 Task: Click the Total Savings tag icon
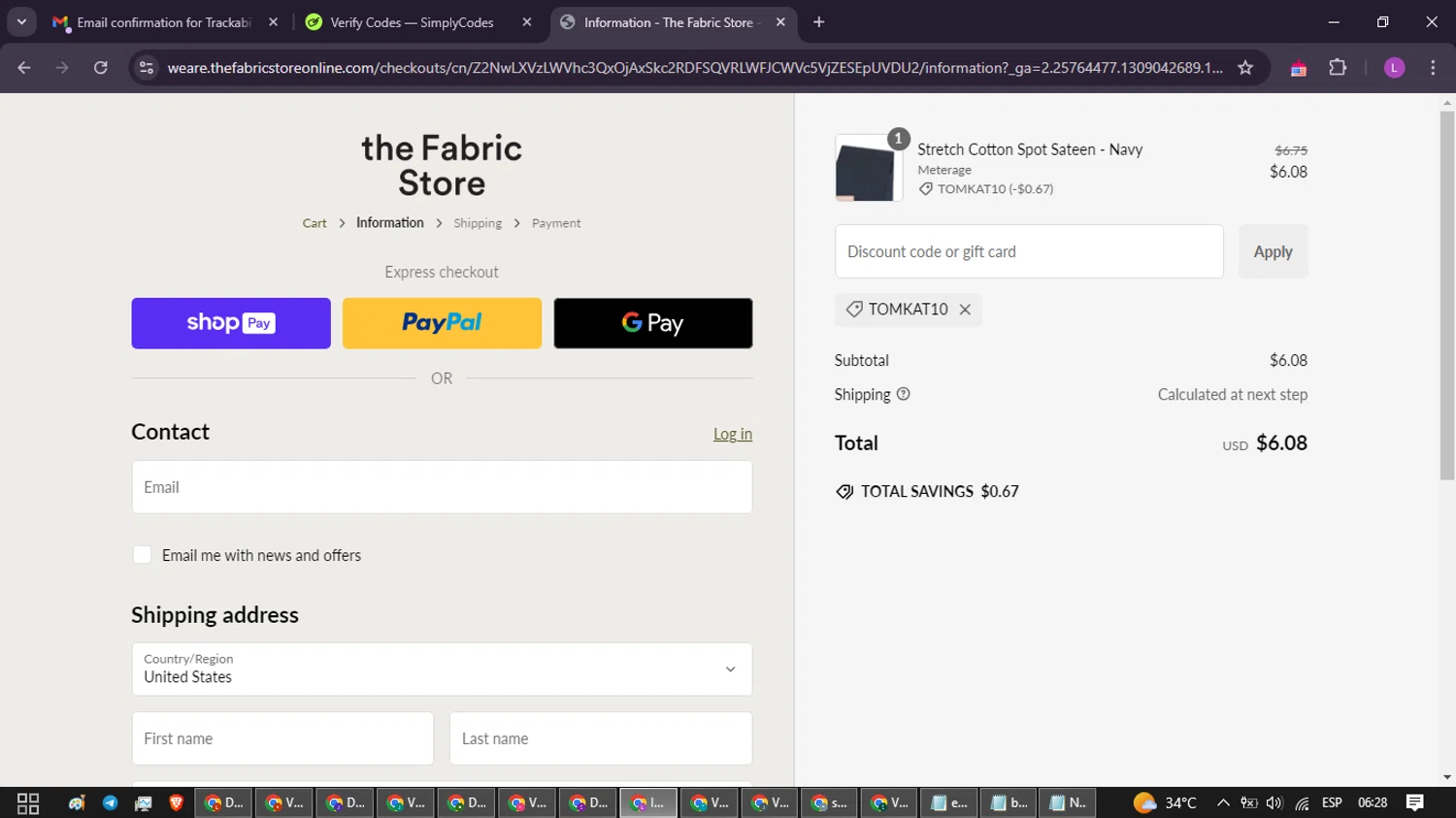pos(844,492)
